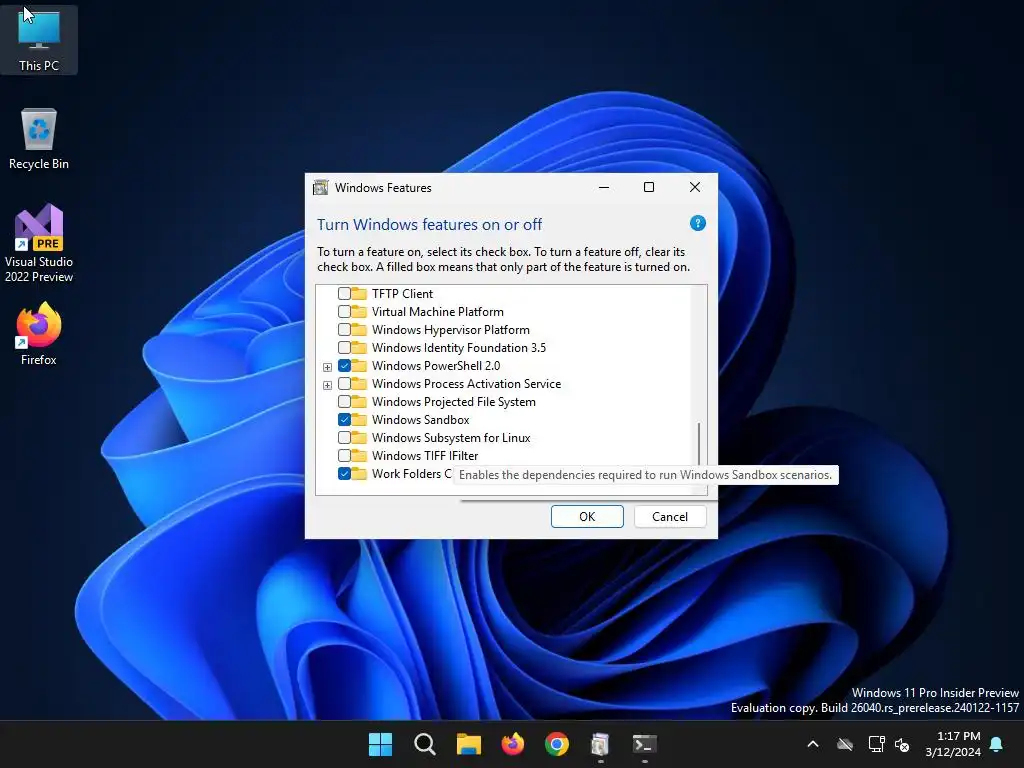Viewport: 1024px width, 768px height.
Task: Enable the TFTP Client checkbox
Action: pyautogui.click(x=344, y=294)
